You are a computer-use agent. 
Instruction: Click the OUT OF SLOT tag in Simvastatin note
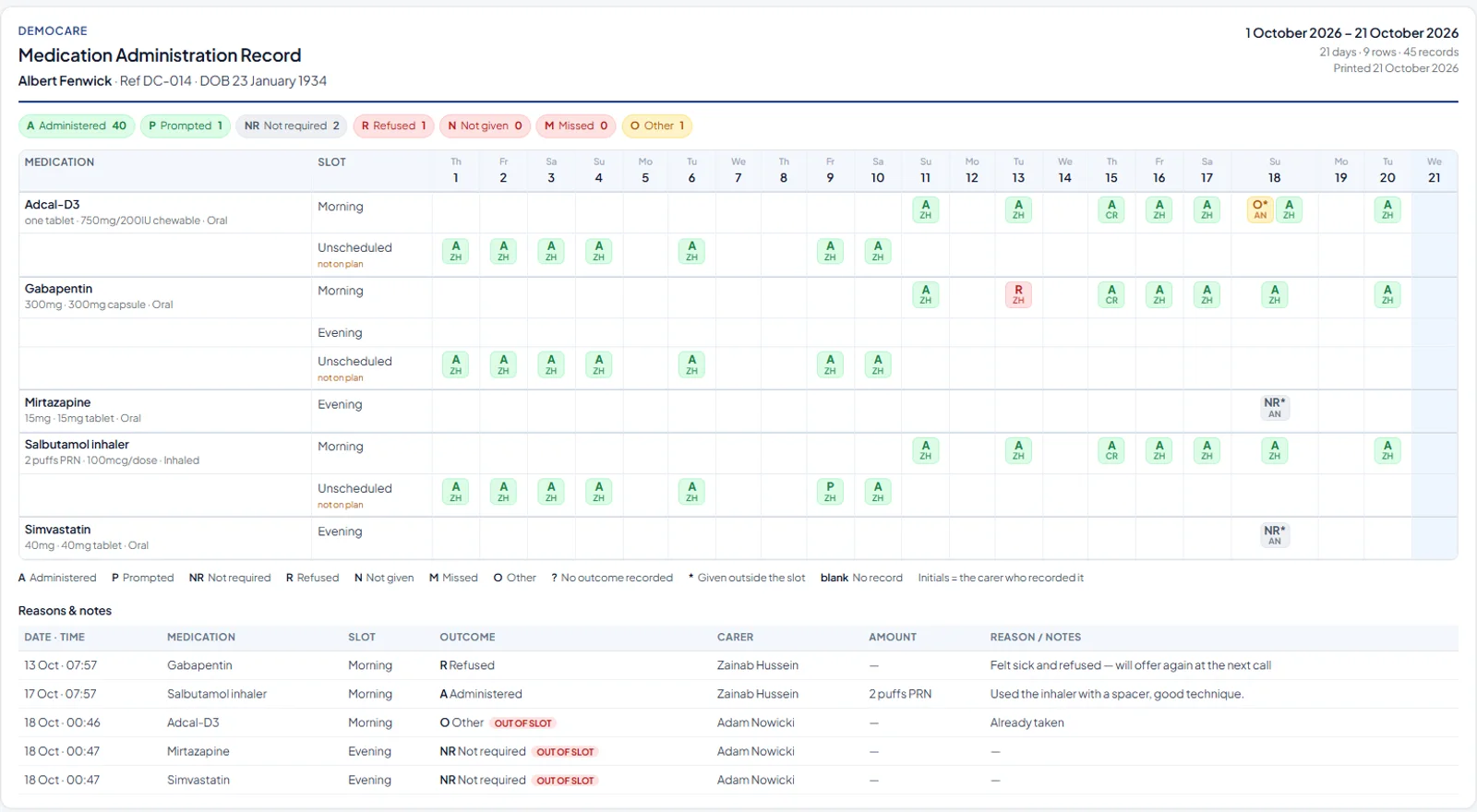pos(565,781)
